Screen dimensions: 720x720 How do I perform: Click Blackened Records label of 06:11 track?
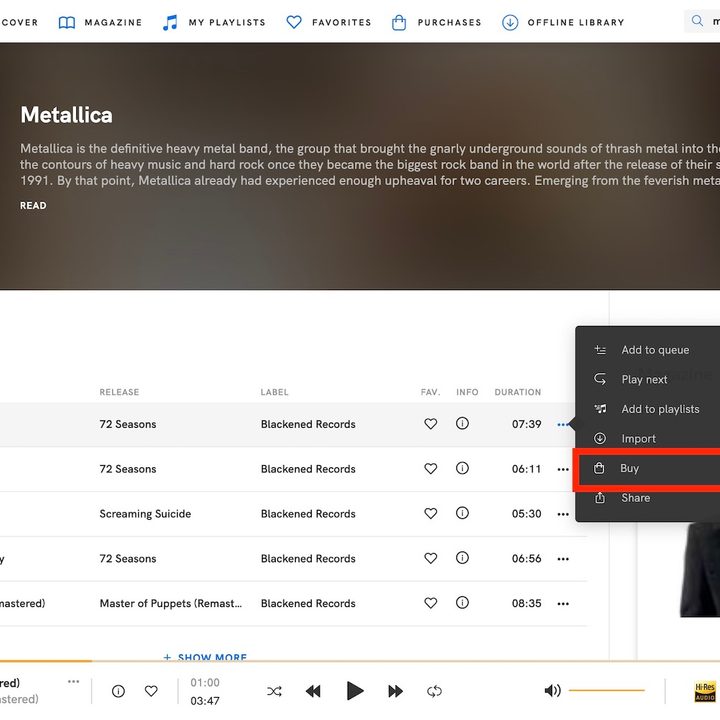[308, 469]
